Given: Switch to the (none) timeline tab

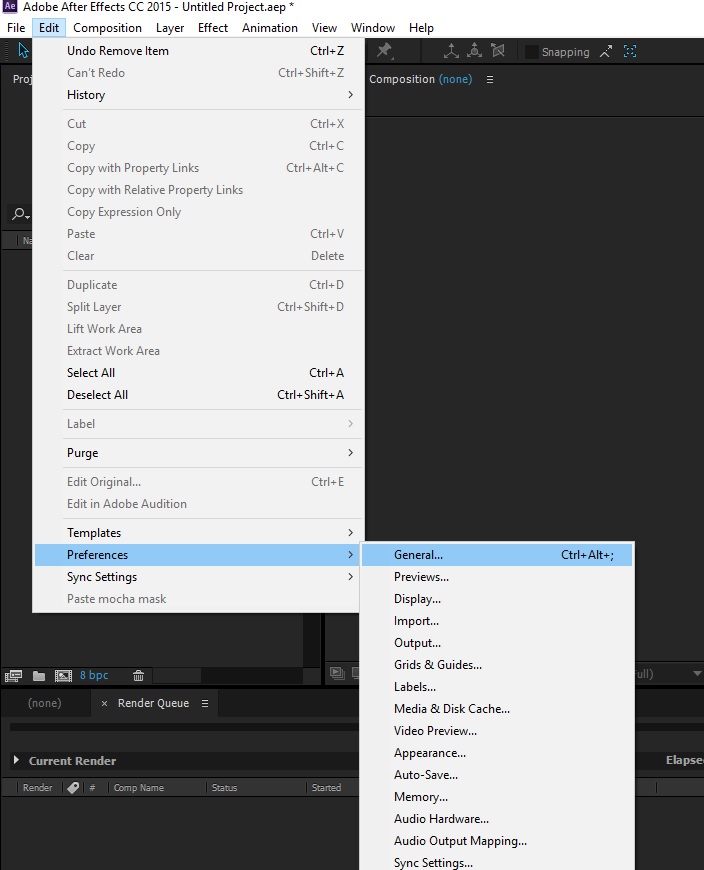Looking at the screenshot, I should [x=45, y=704].
